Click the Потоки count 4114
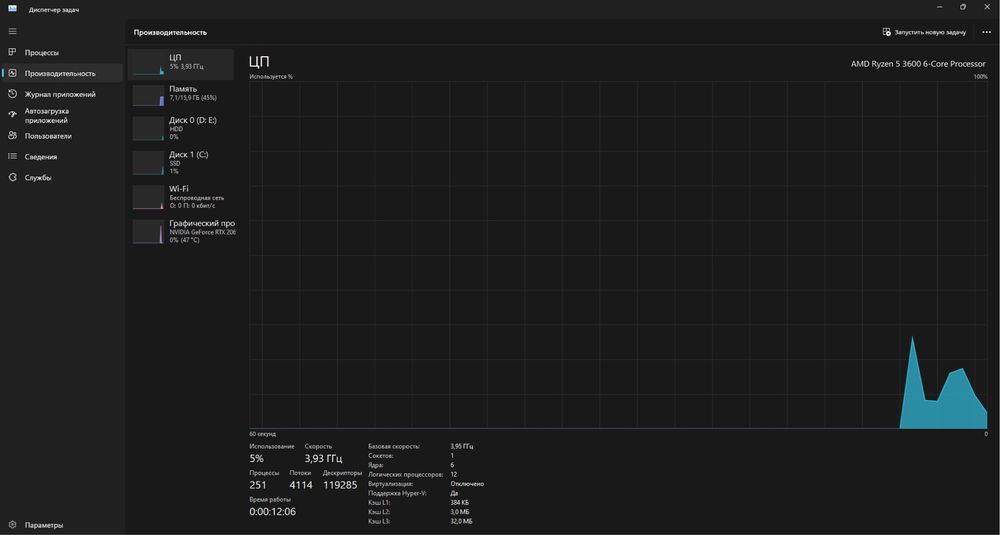This screenshot has width=1000, height=535. point(301,485)
